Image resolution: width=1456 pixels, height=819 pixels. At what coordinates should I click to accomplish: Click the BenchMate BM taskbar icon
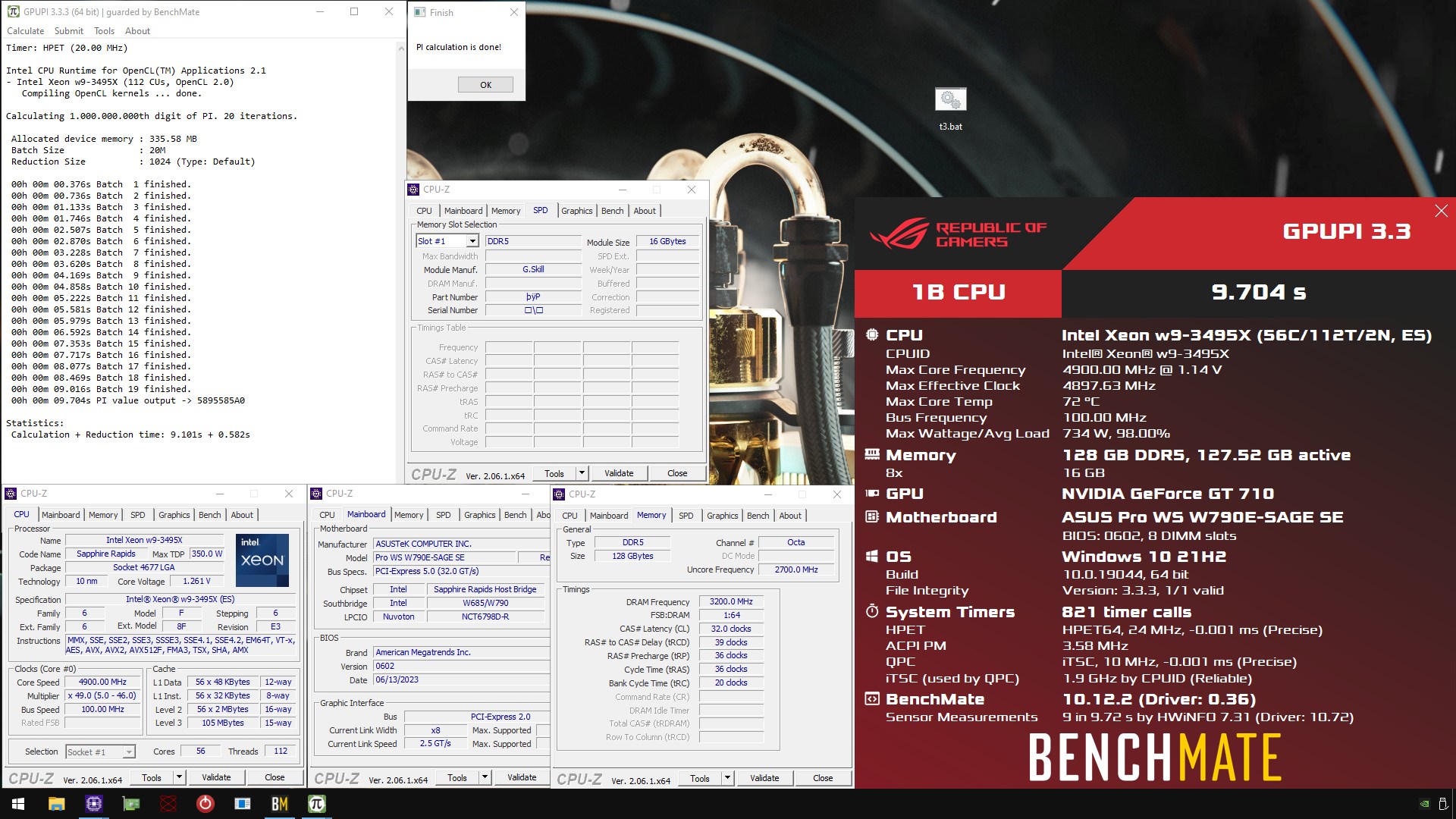click(280, 804)
